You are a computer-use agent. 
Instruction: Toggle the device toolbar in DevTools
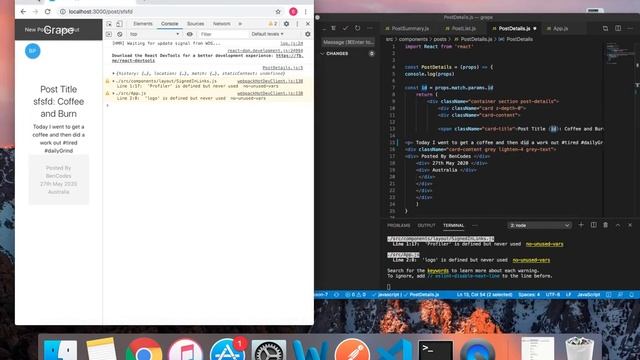point(120,24)
